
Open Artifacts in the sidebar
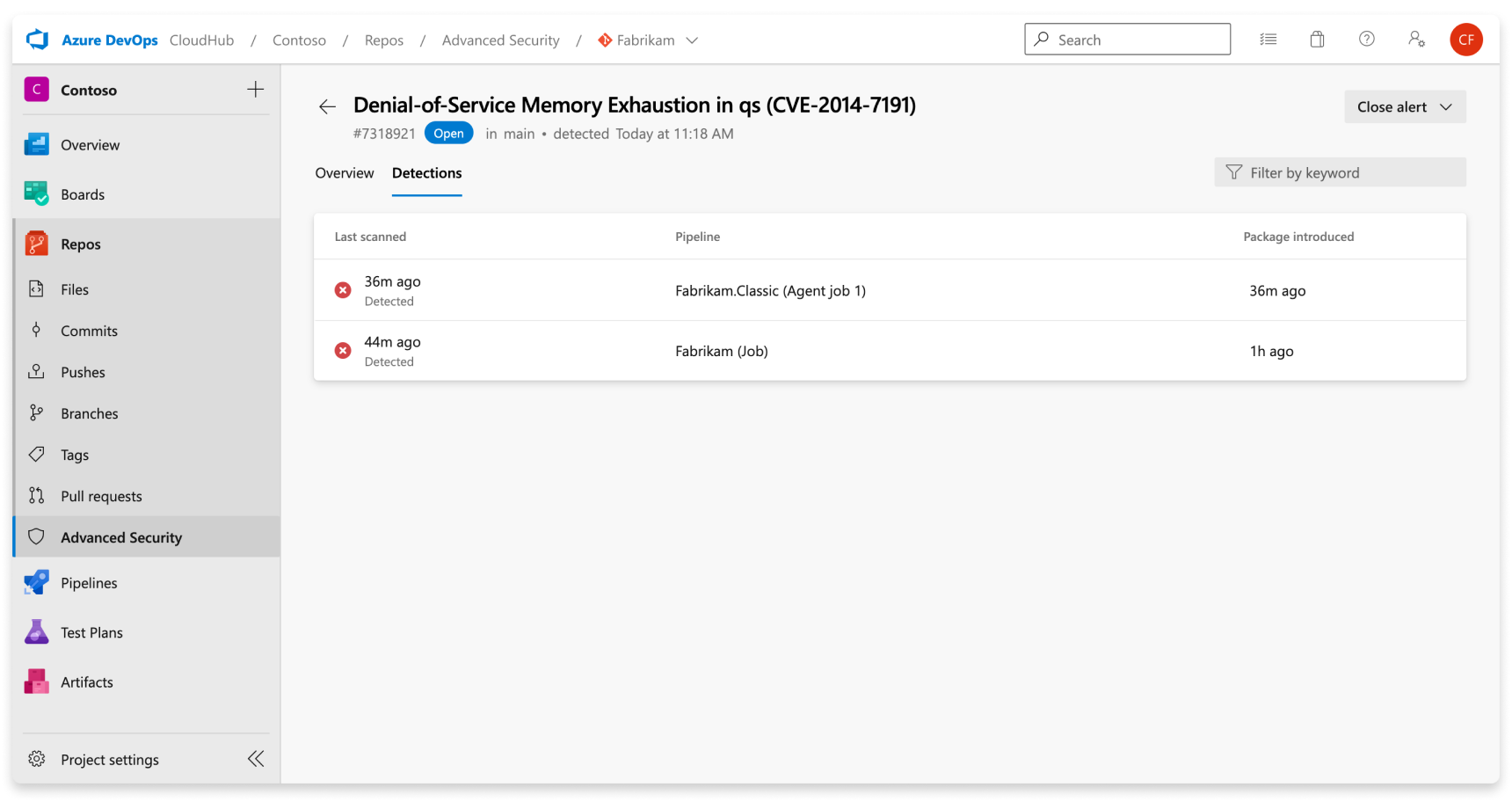tap(86, 682)
